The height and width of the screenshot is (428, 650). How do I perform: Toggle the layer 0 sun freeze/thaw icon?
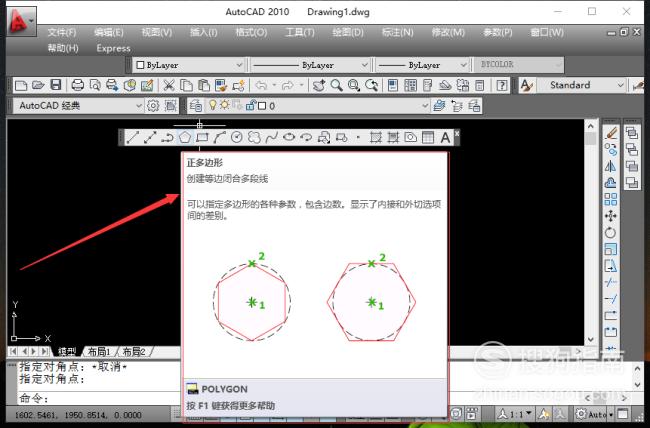tap(224, 105)
